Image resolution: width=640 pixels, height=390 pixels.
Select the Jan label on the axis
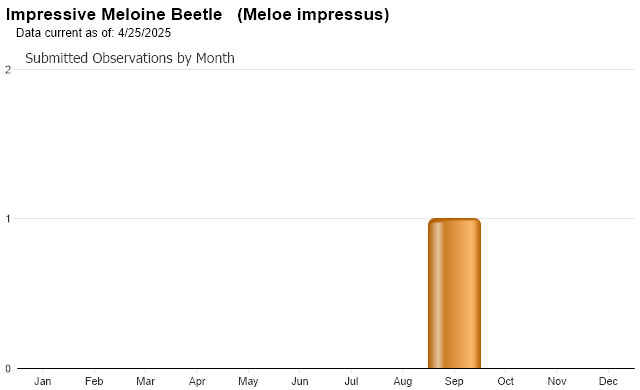(42, 381)
